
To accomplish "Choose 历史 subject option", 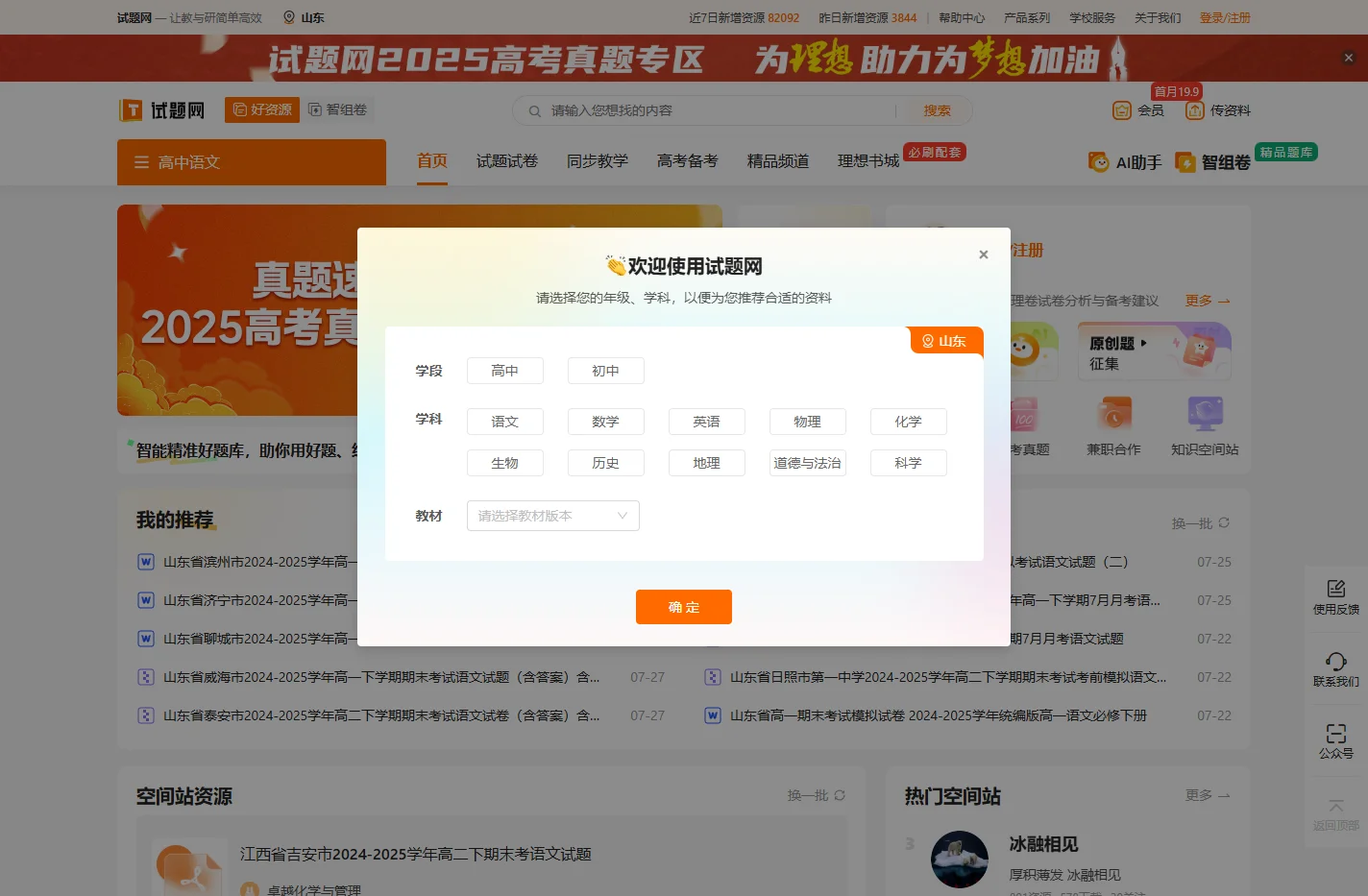I will pyautogui.click(x=605, y=463).
